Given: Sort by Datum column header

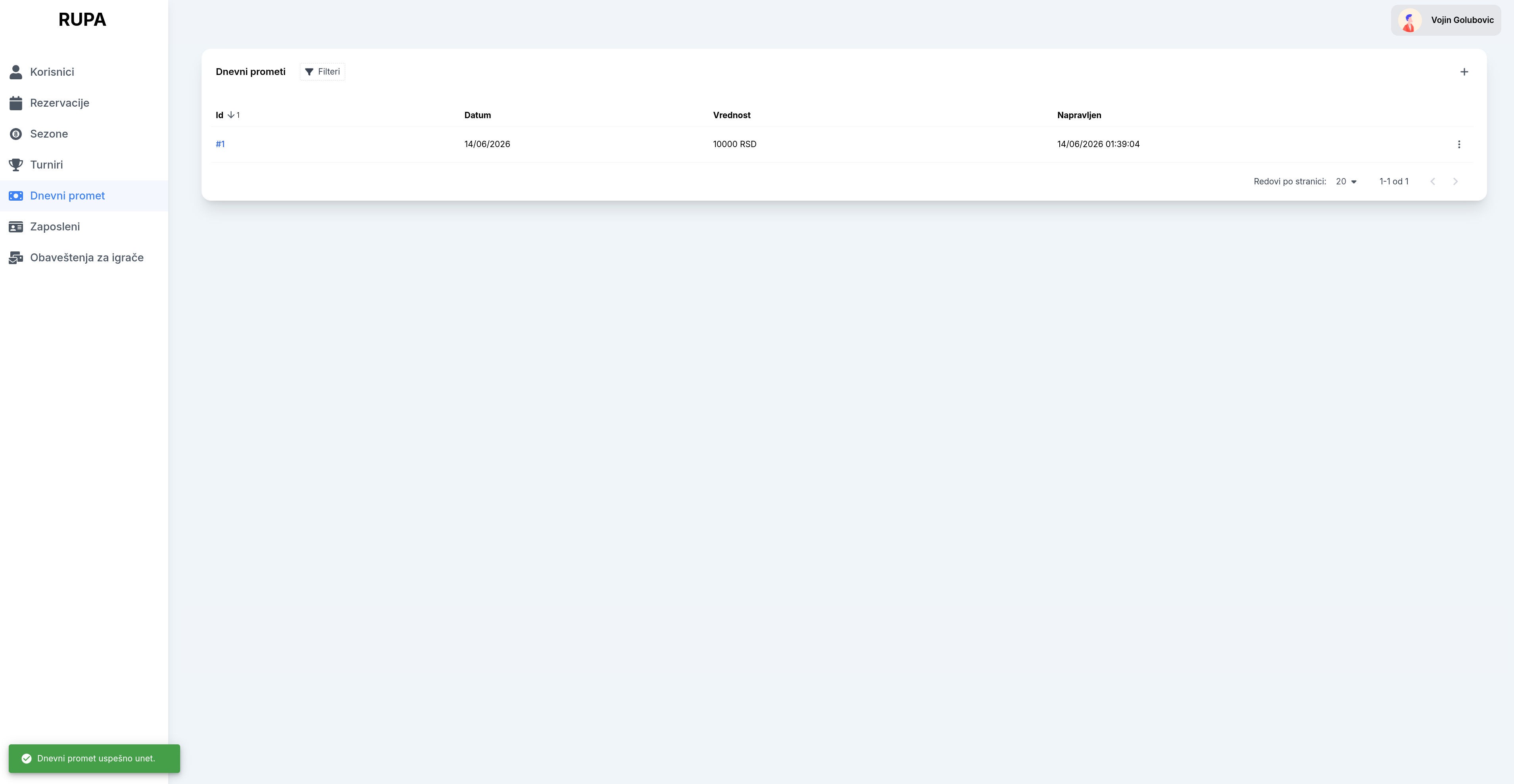Looking at the screenshot, I should pyautogui.click(x=477, y=115).
